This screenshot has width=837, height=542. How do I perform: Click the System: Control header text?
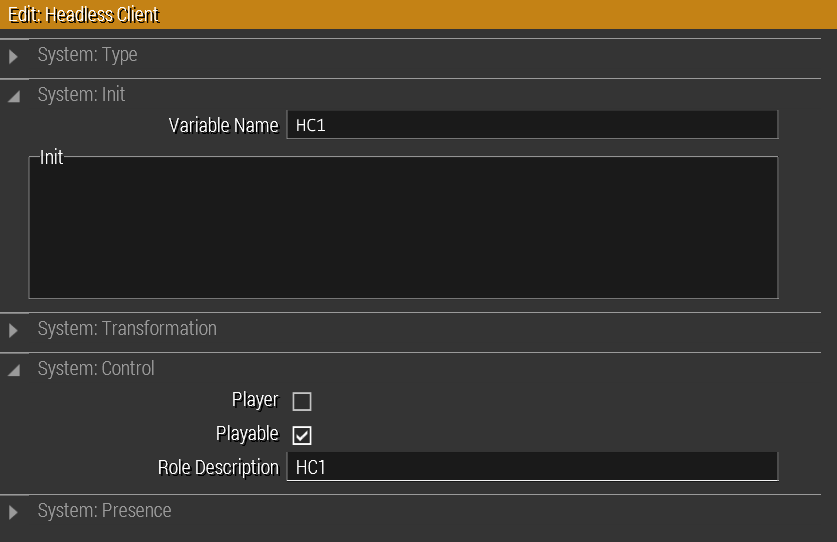pyautogui.click(x=96, y=369)
